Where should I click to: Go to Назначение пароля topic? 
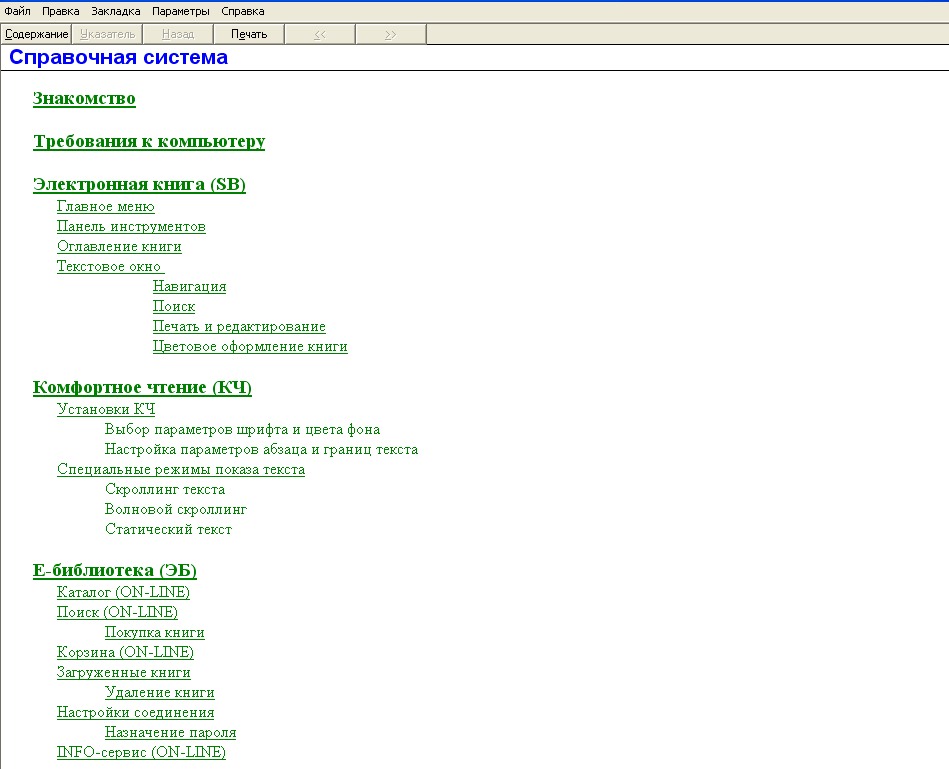coord(170,732)
